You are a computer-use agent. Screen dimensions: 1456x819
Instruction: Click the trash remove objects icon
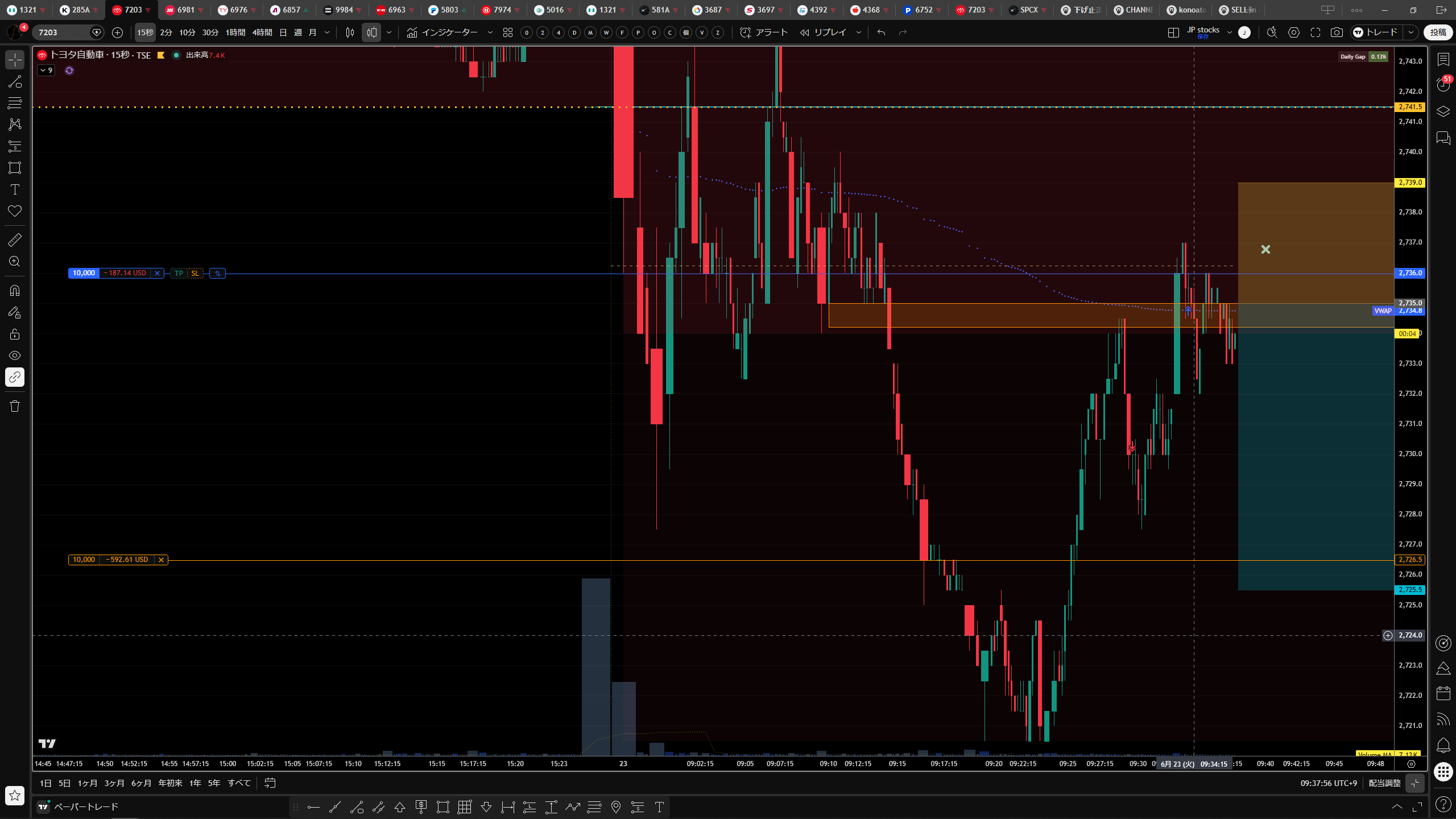click(x=15, y=406)
